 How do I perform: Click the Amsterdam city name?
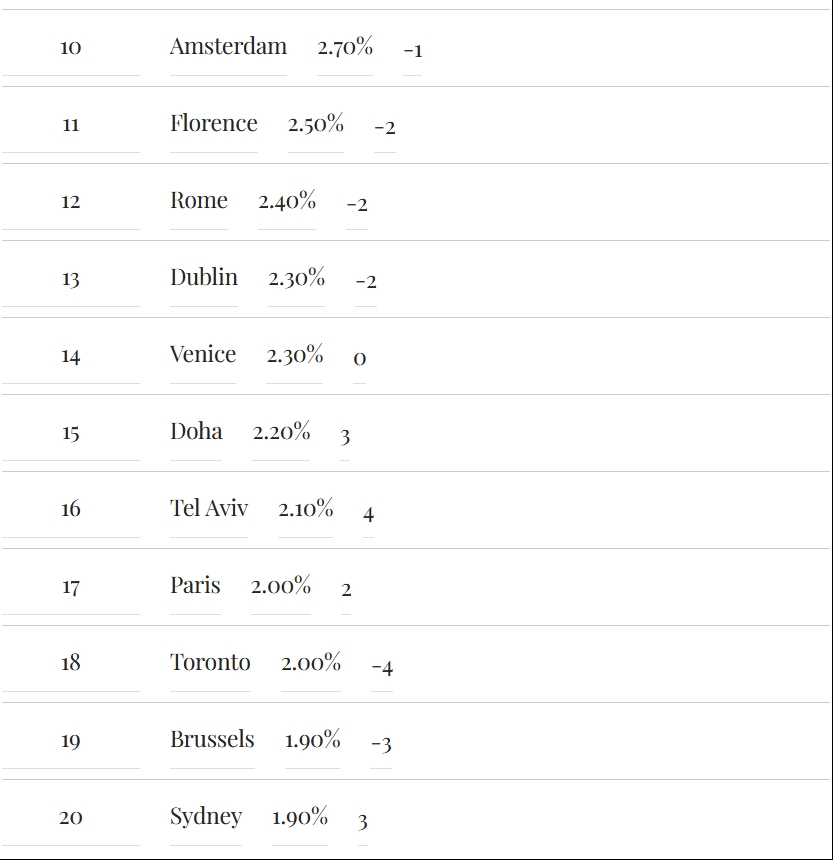tap(228, 46)
